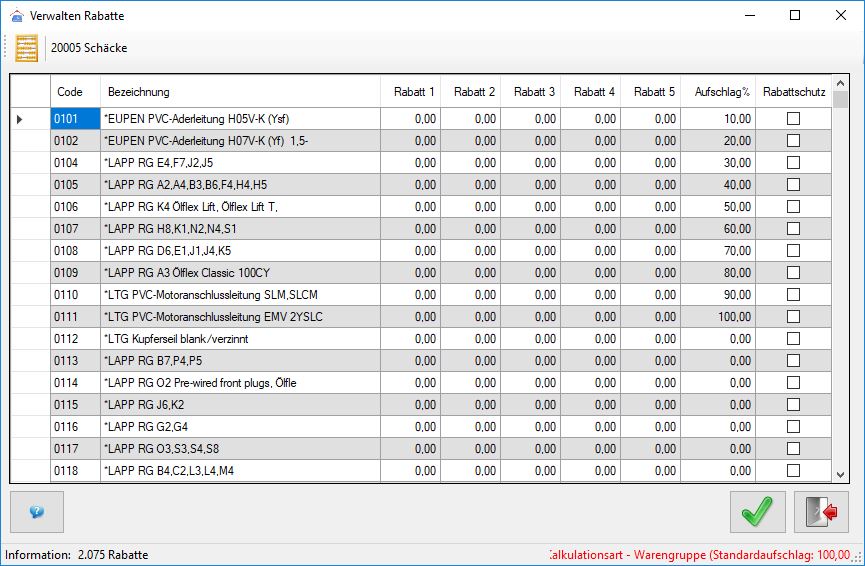This screenshot has height=566, width=865.
Task: Click the Verwalten Rabatte window icon
Action: point(17,15)
